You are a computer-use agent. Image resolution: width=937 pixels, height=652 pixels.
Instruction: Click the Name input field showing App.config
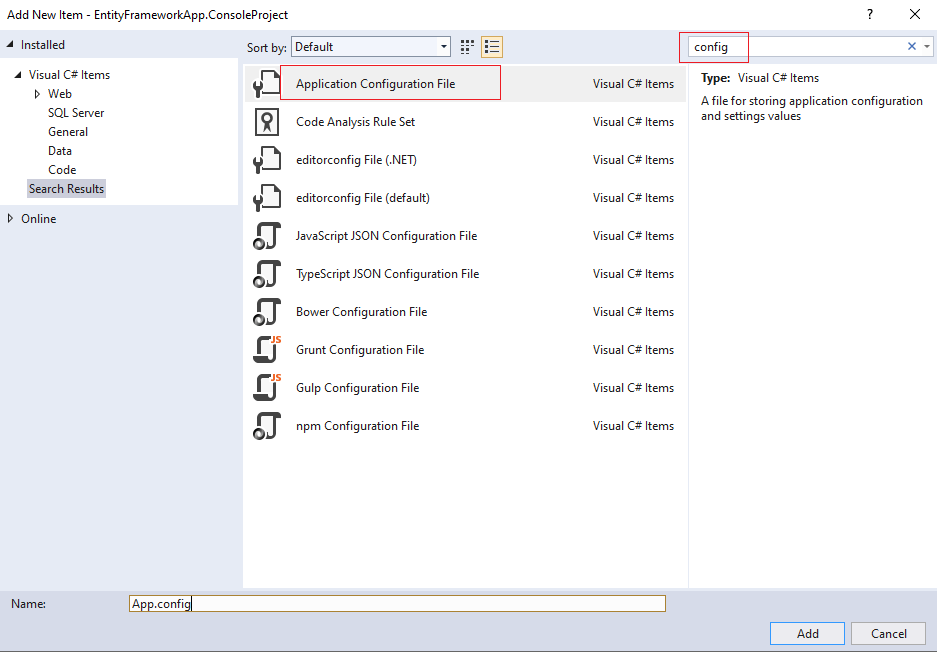(397, 603)
